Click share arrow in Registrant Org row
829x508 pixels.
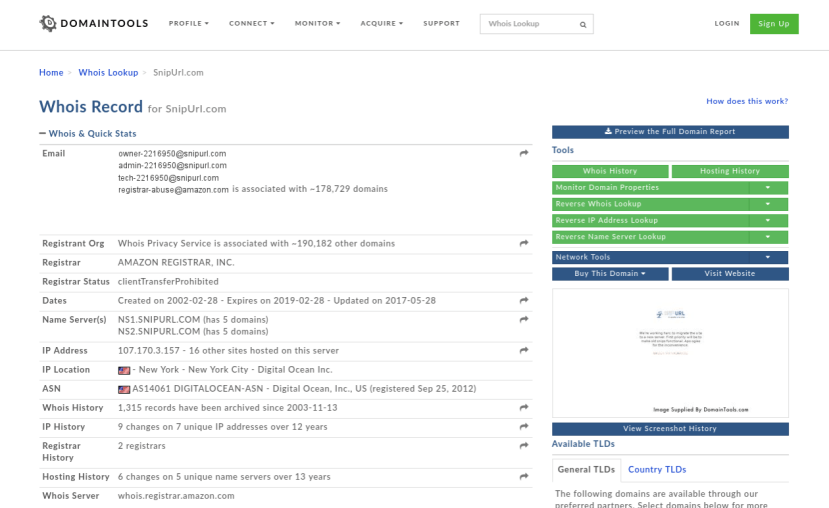click(523, 243)
